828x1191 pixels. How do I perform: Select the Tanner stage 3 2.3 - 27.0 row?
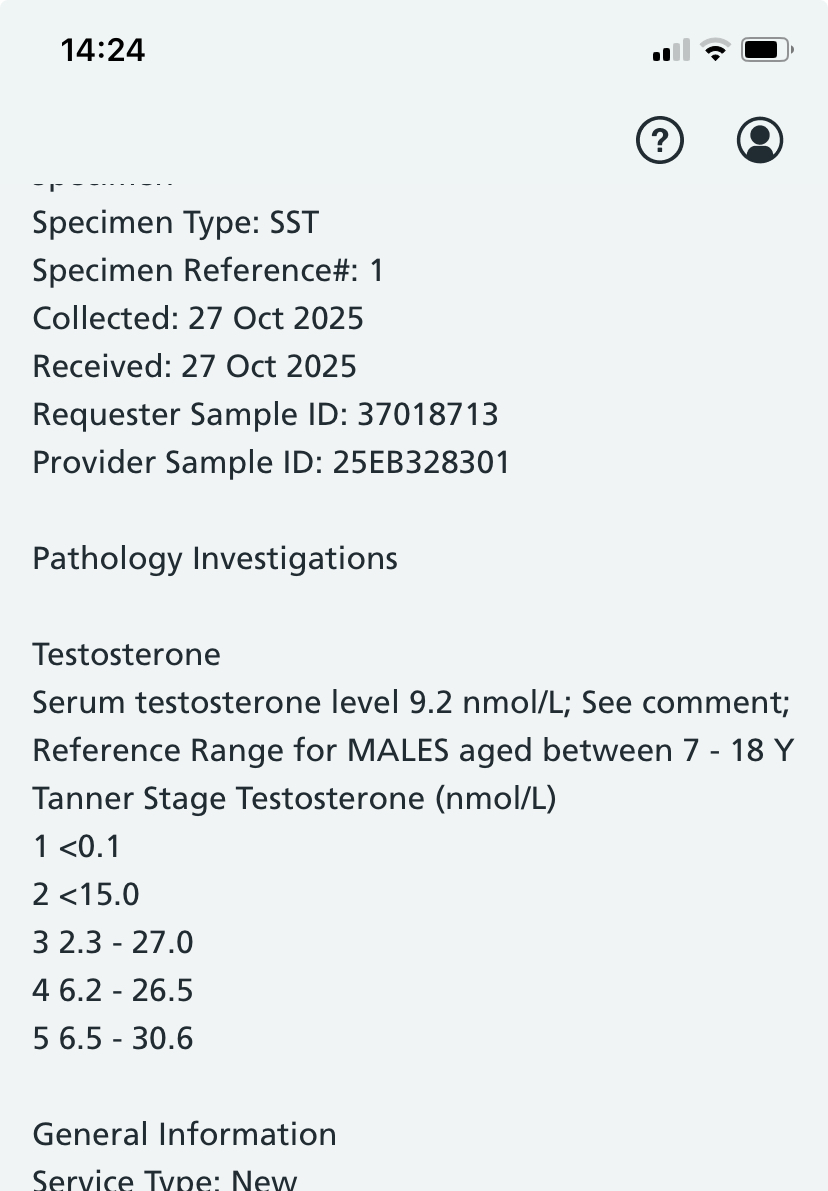pyautogui.click(x=113, y=943)
